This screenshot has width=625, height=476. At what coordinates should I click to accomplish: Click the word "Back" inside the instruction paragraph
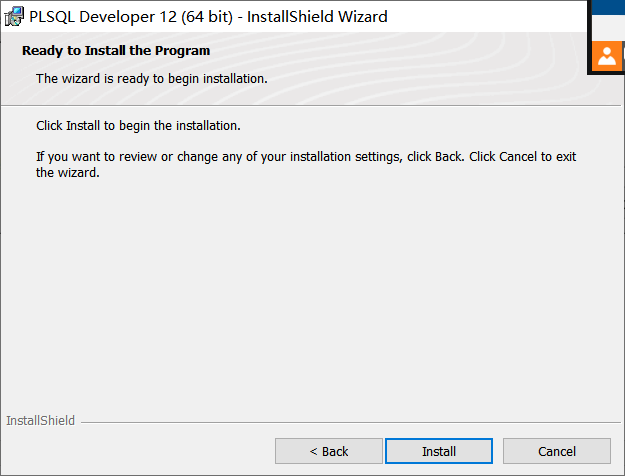450,157
